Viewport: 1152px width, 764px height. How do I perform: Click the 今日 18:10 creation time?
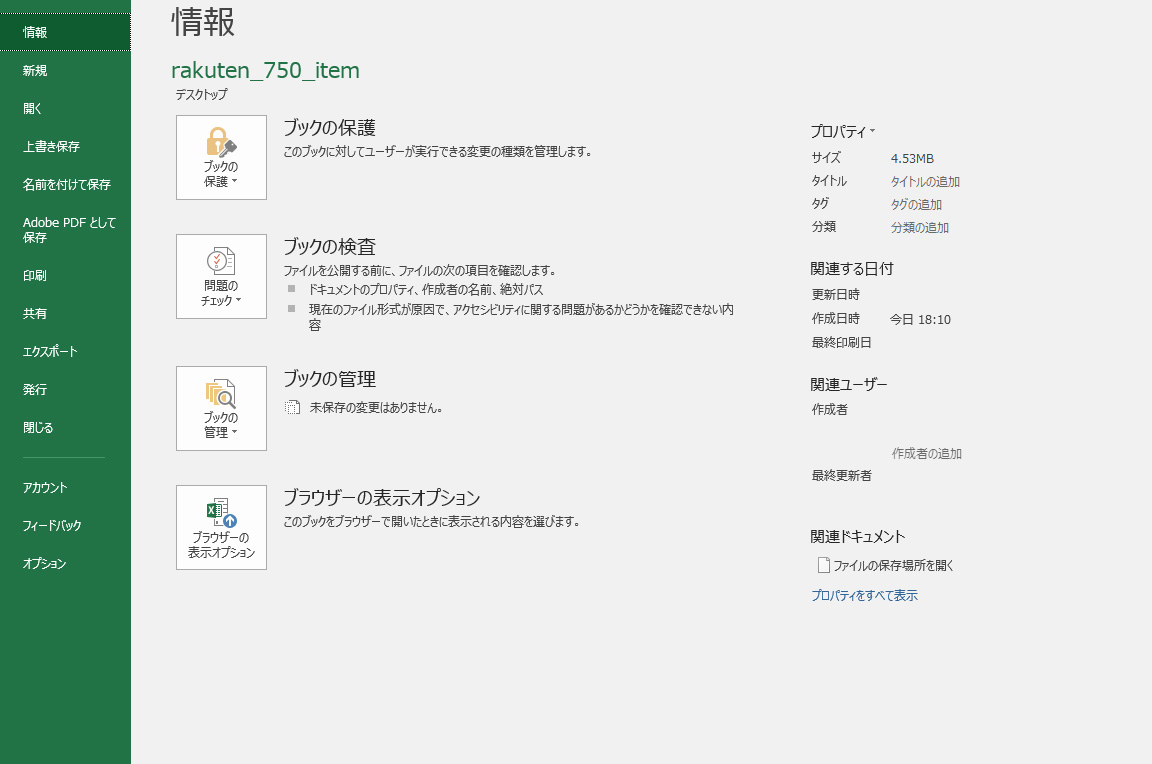tap(921, 320)
